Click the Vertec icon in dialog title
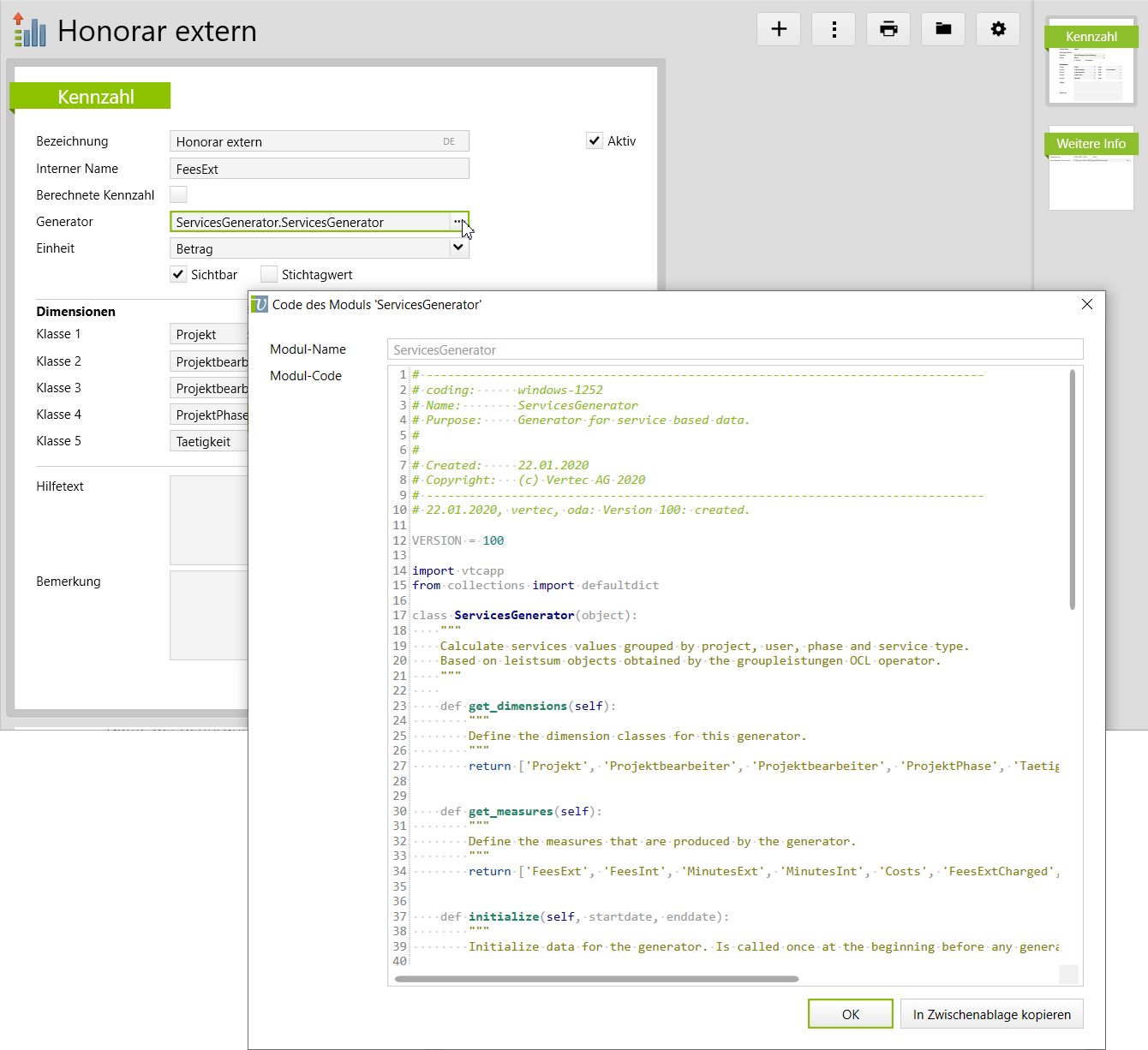 click(260, 305)
